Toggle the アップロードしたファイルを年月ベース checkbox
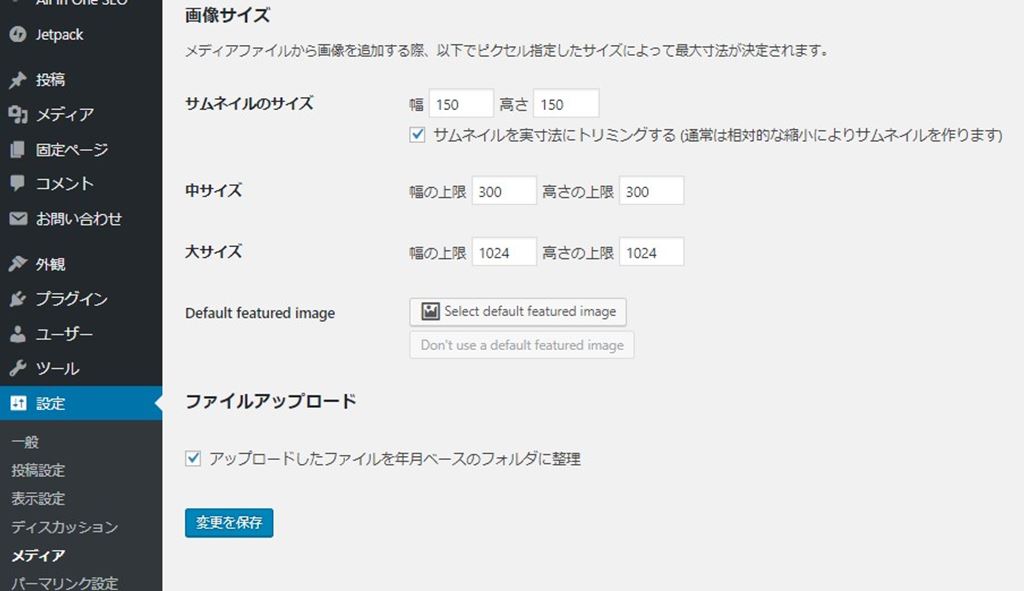This screenshot has width=1024, height=591. [194, 459]
